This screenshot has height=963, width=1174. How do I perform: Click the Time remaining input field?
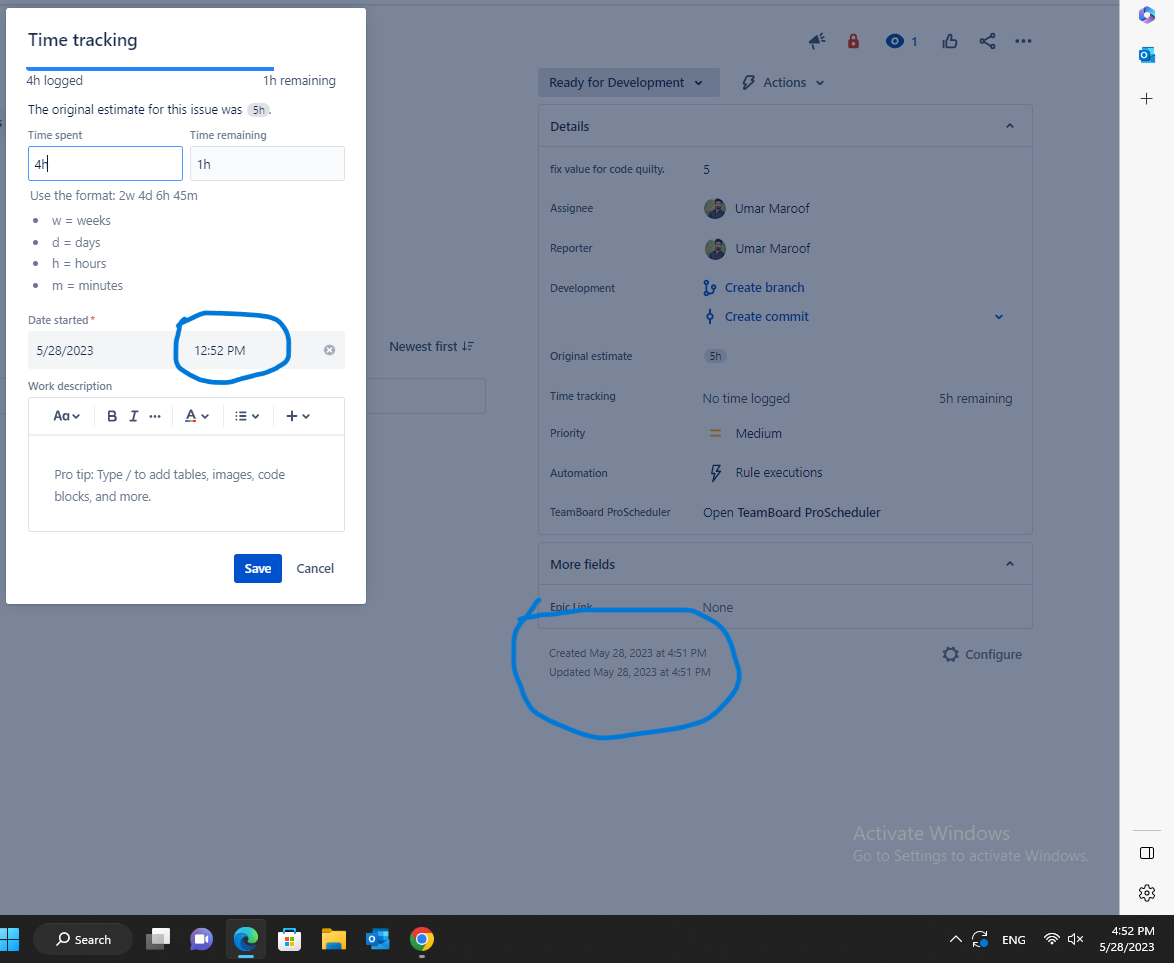click(267, 163)
